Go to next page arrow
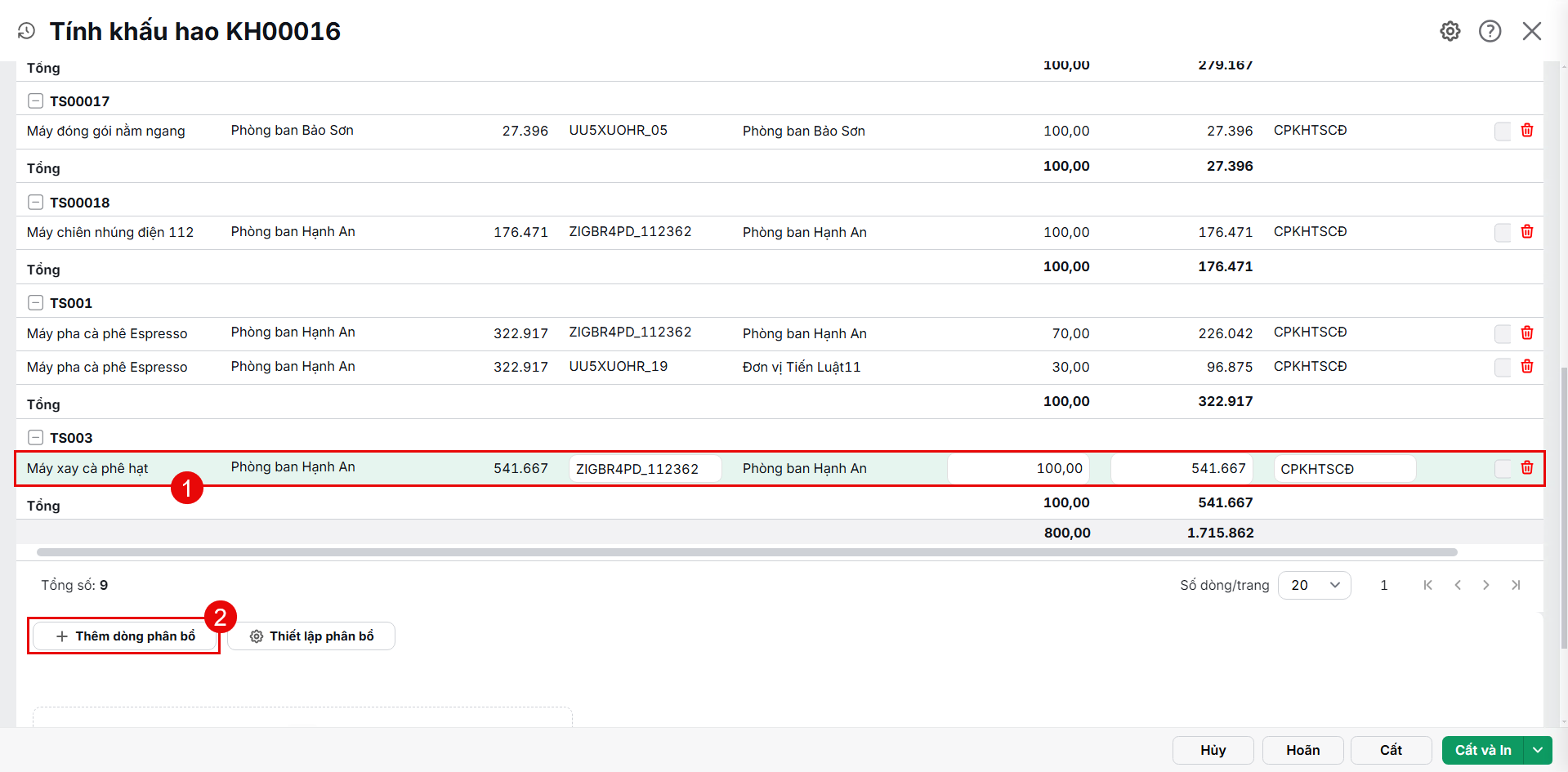The height and width of the screenshot is (772, 1568). (x=1486, y=585)
